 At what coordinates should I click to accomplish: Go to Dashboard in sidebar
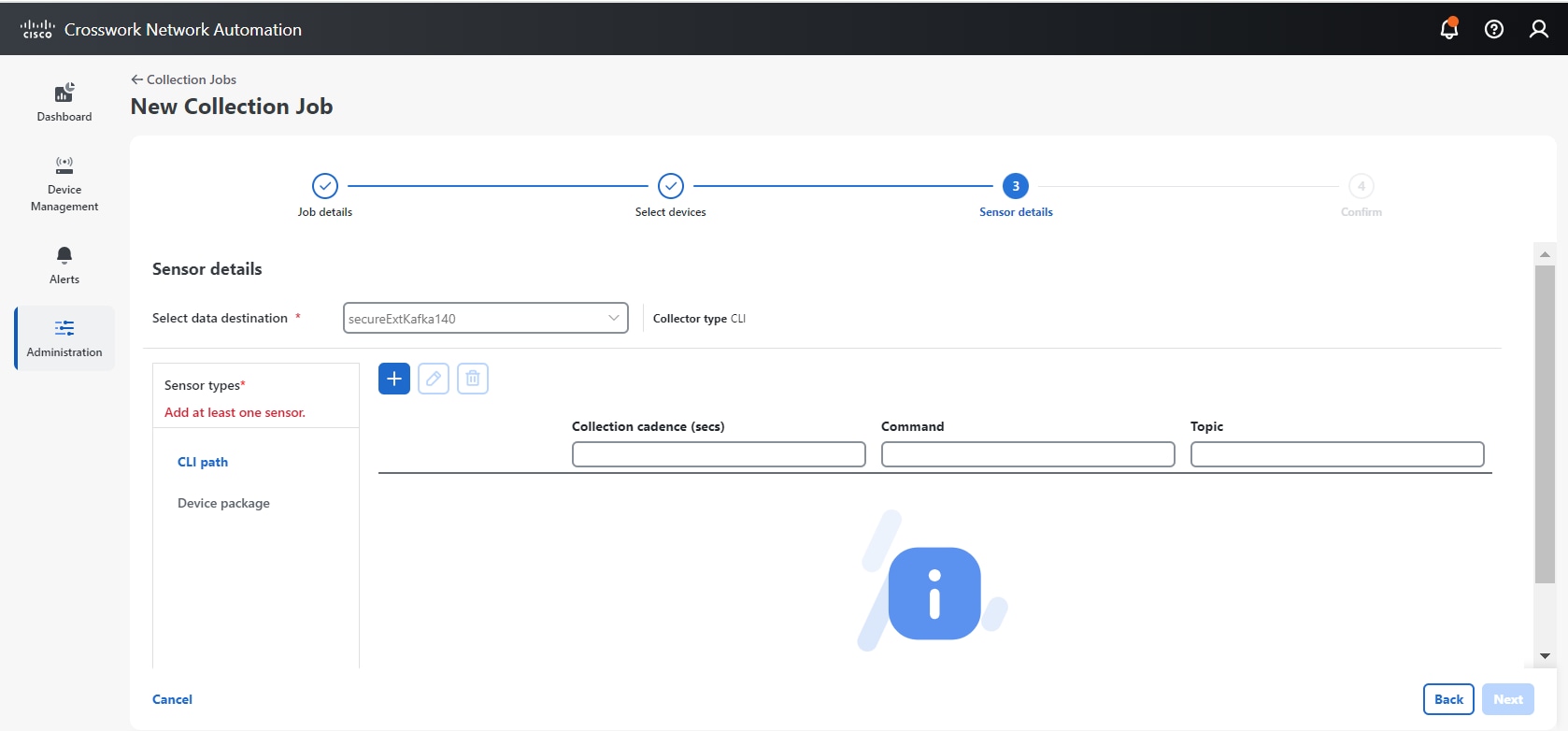pos(64,103)
